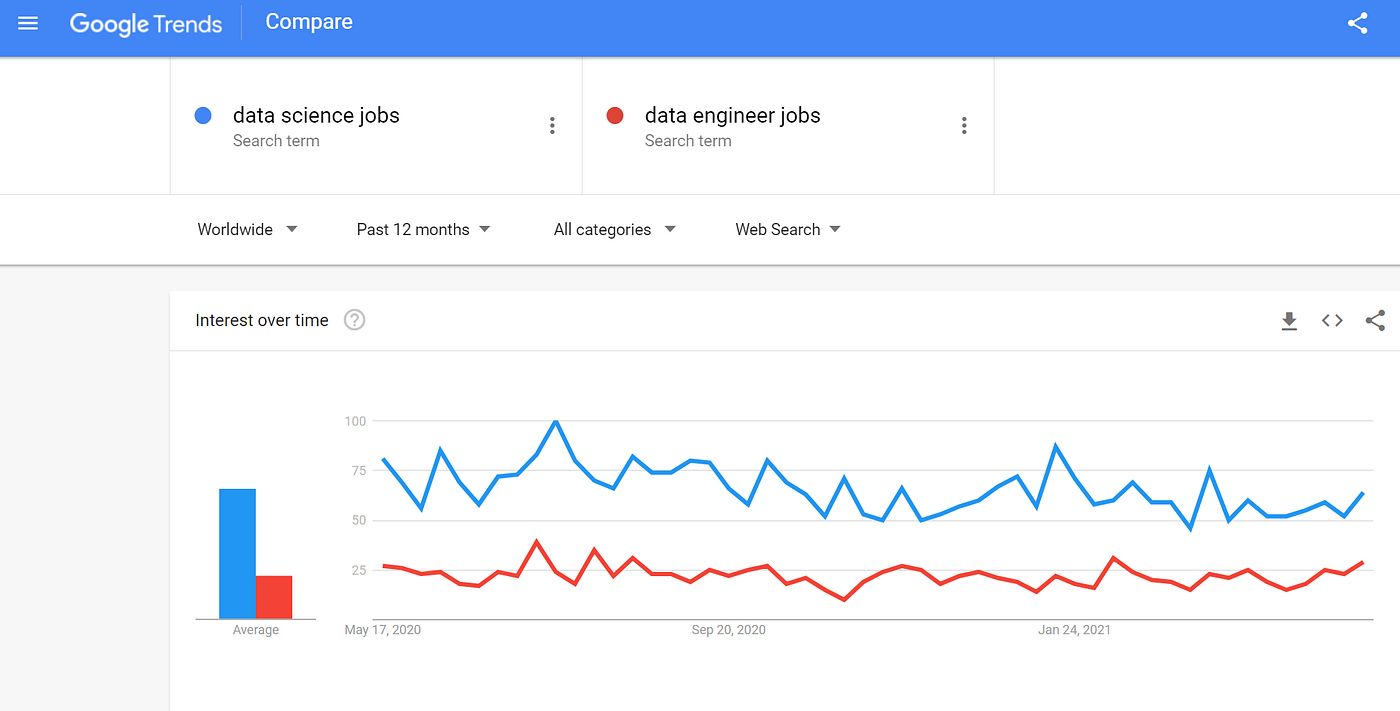Viewport: 1400px width, 711px height.
Task: Click the share icon in blue header
Action: tap(1357, 23)
